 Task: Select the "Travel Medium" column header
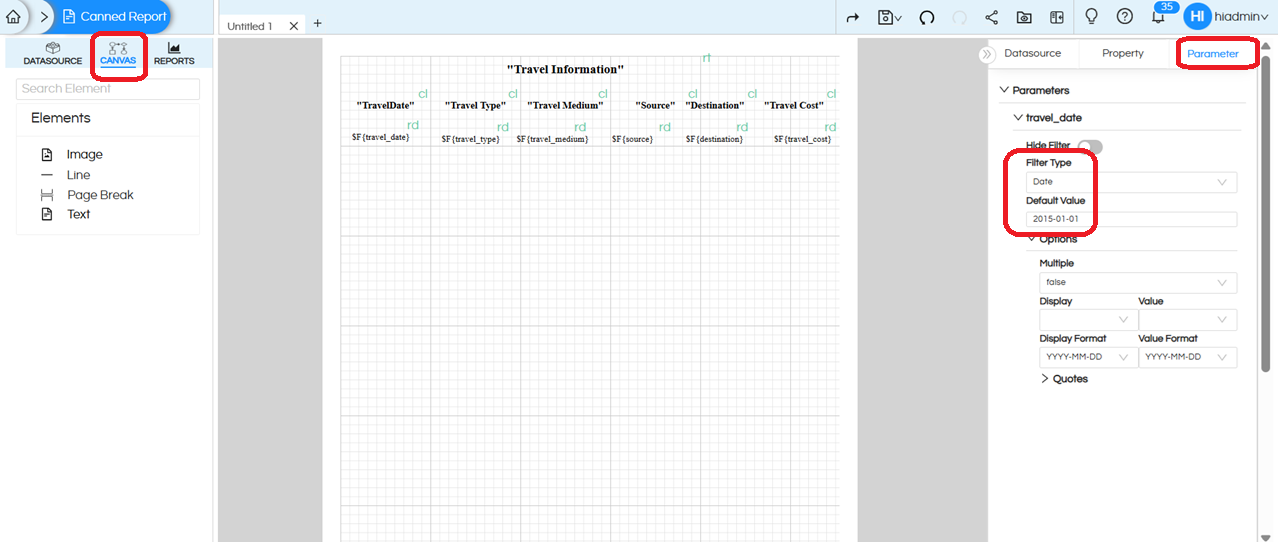click(x=565, y=105)
